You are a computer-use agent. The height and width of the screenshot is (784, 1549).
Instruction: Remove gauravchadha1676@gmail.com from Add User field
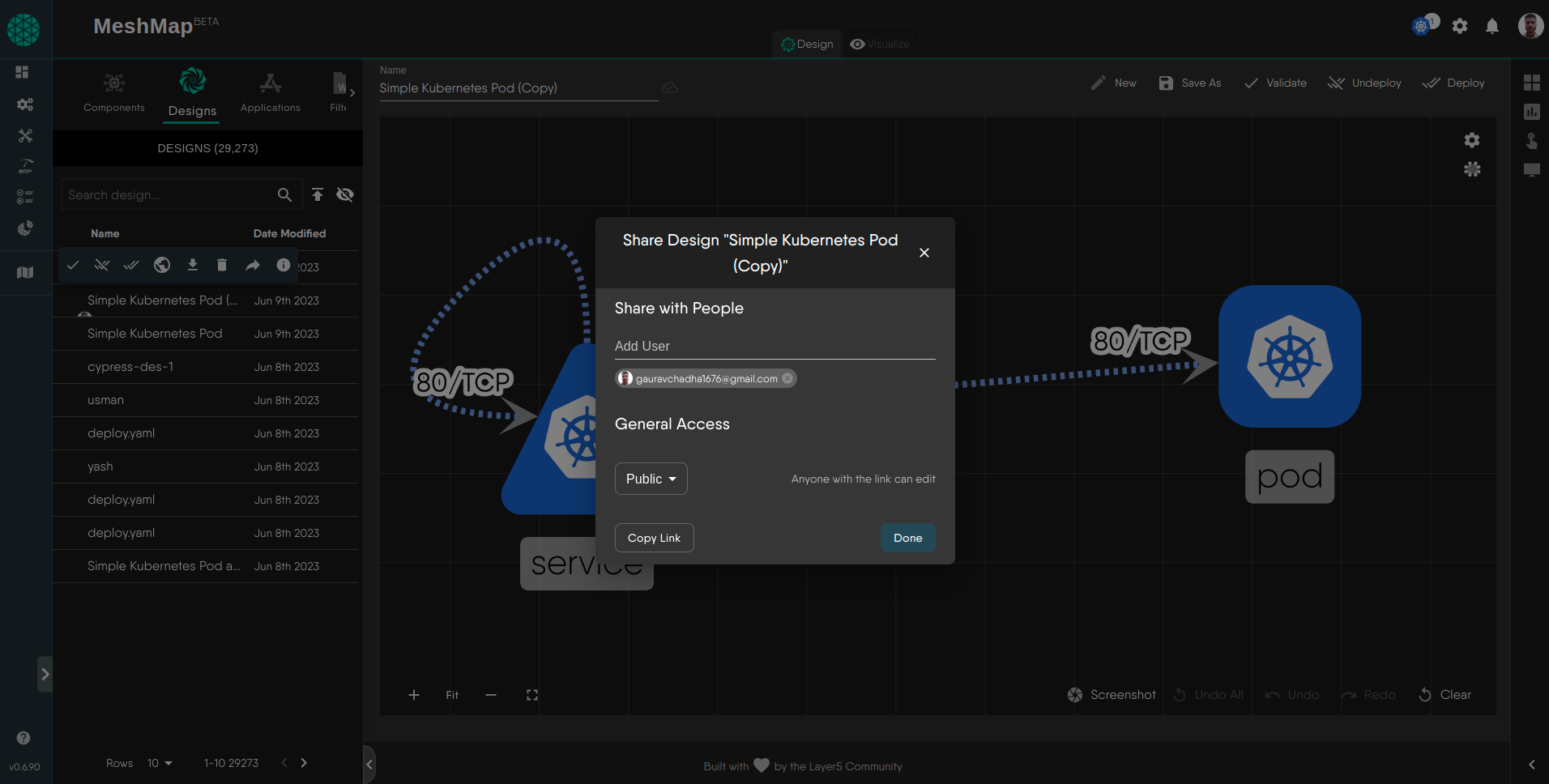pos(787,377)
